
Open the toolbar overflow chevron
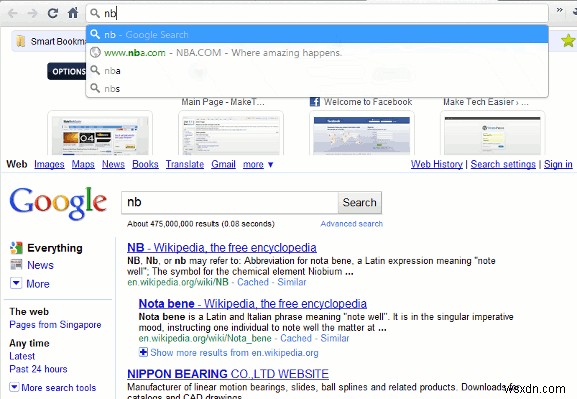(x=559, y=10)
